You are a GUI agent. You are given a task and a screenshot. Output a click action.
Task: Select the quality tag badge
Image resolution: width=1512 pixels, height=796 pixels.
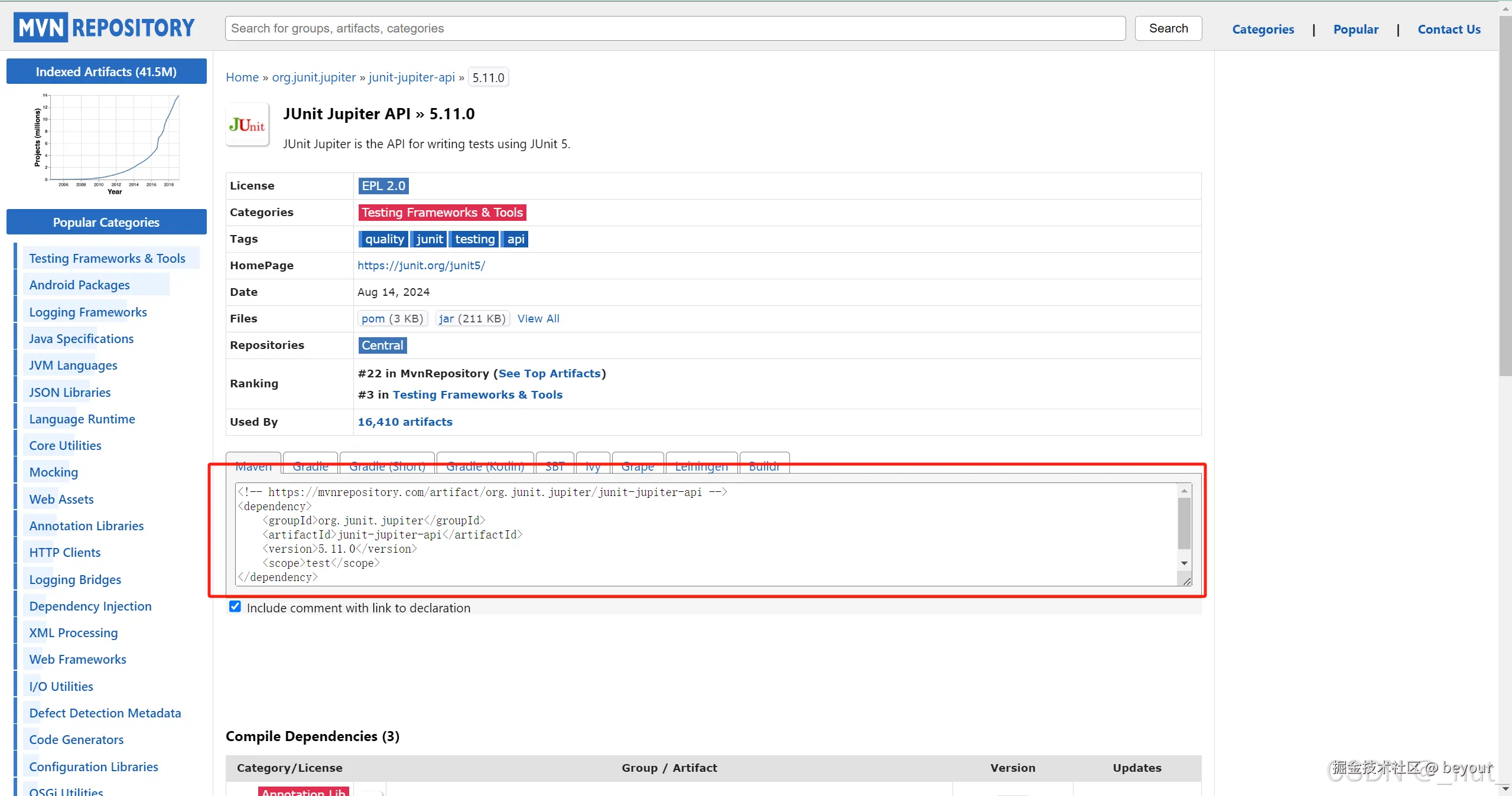tap(383, 239)
